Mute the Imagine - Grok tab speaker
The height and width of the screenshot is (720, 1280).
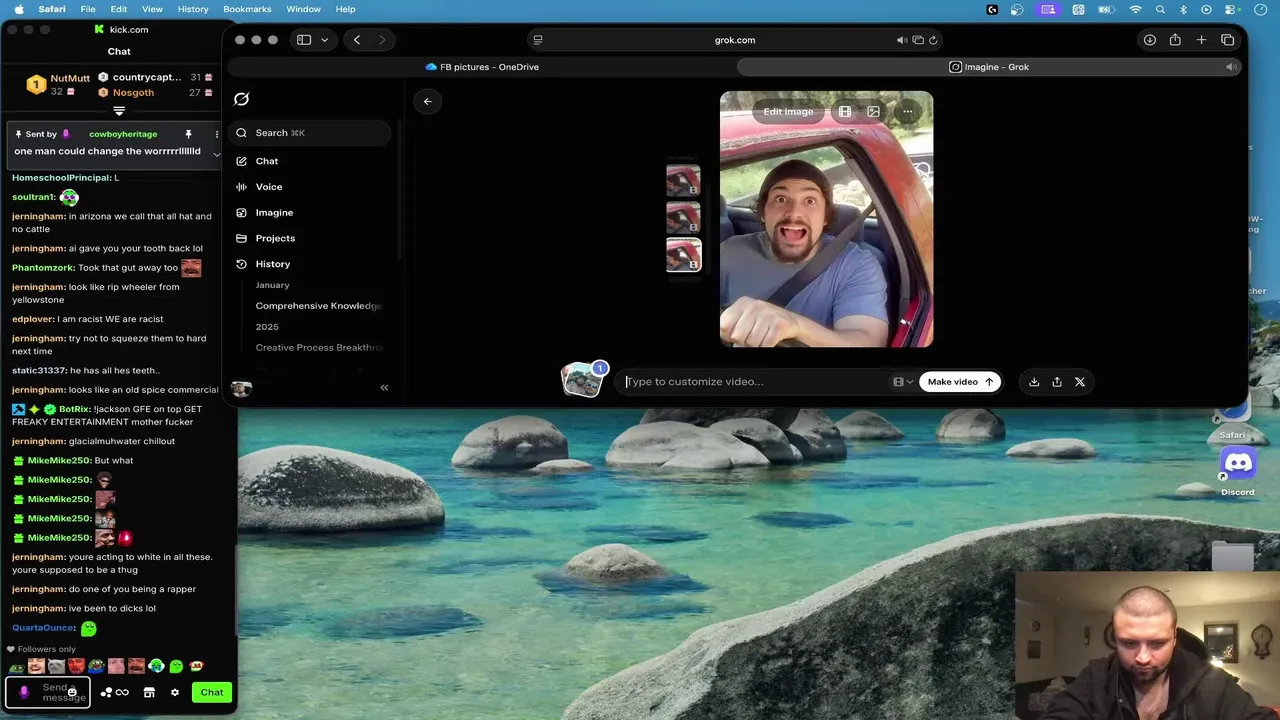[1231, 67]
